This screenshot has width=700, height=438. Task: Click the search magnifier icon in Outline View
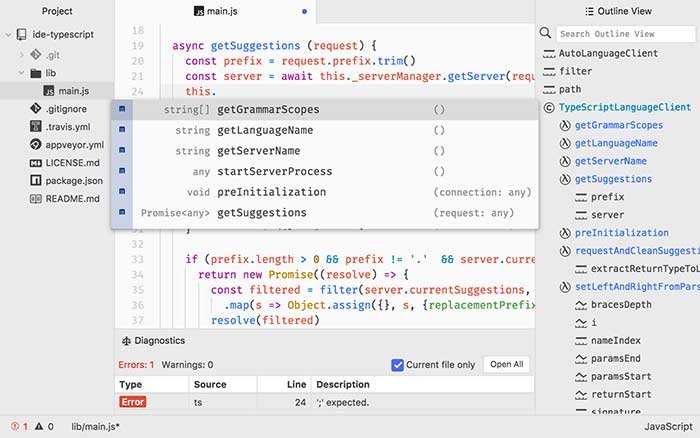pyautogui.click(x=545, y=33)
